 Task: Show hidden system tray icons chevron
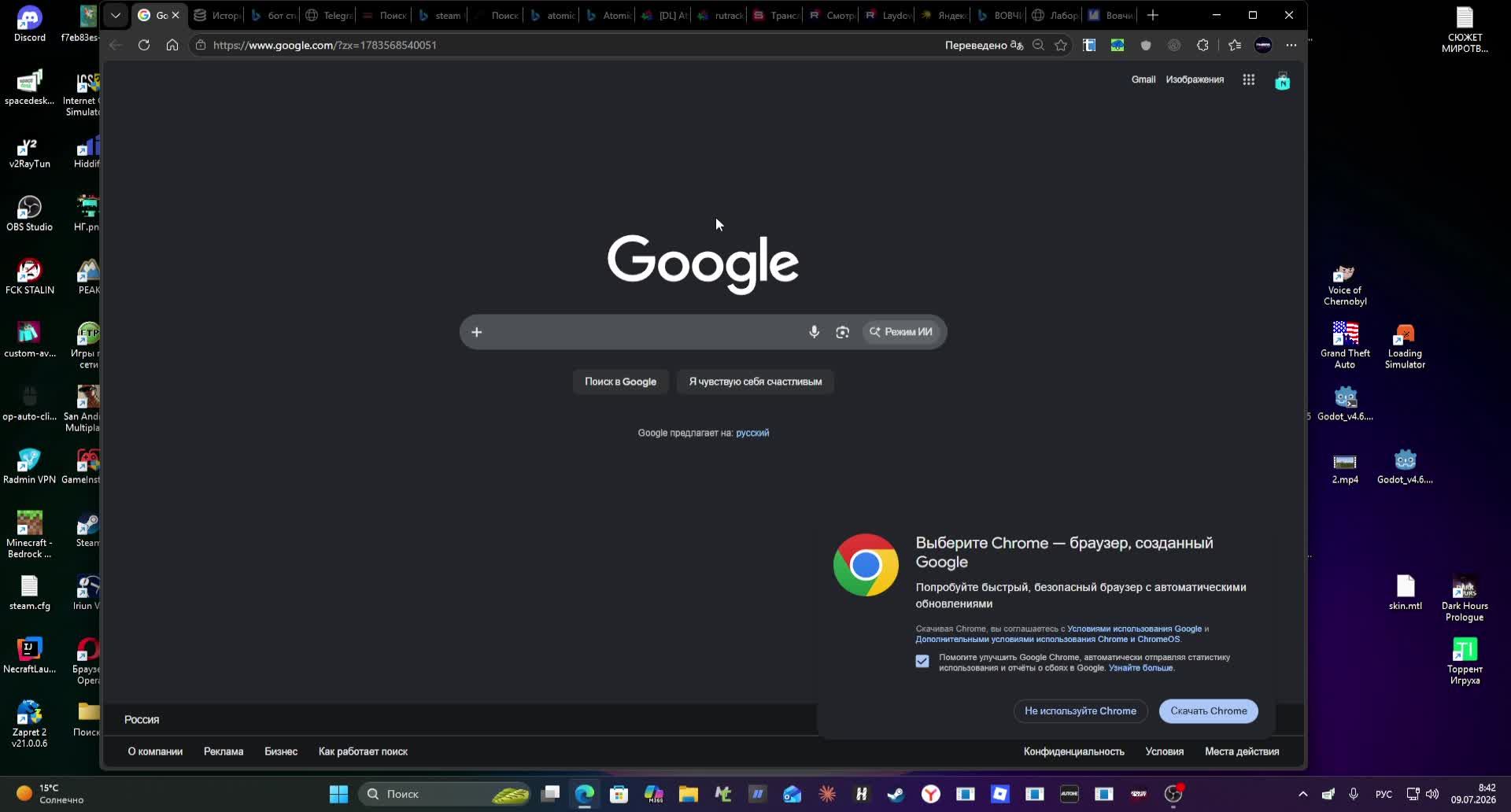tap(1302, 794)
